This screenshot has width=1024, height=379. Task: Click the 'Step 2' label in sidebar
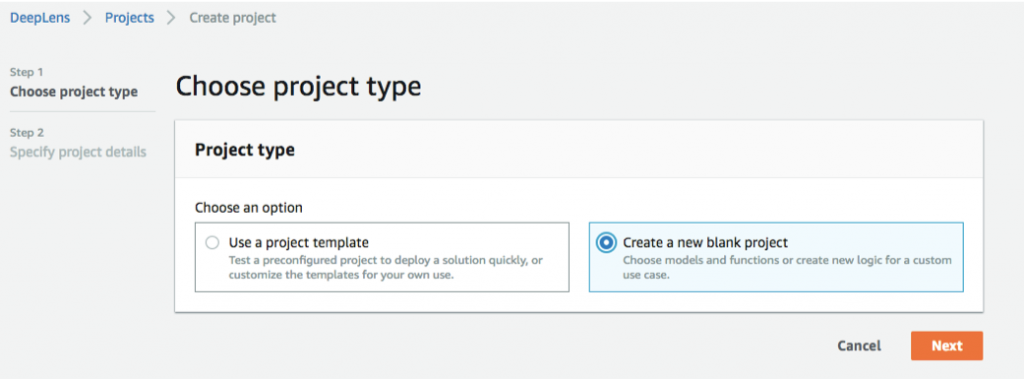27,133
